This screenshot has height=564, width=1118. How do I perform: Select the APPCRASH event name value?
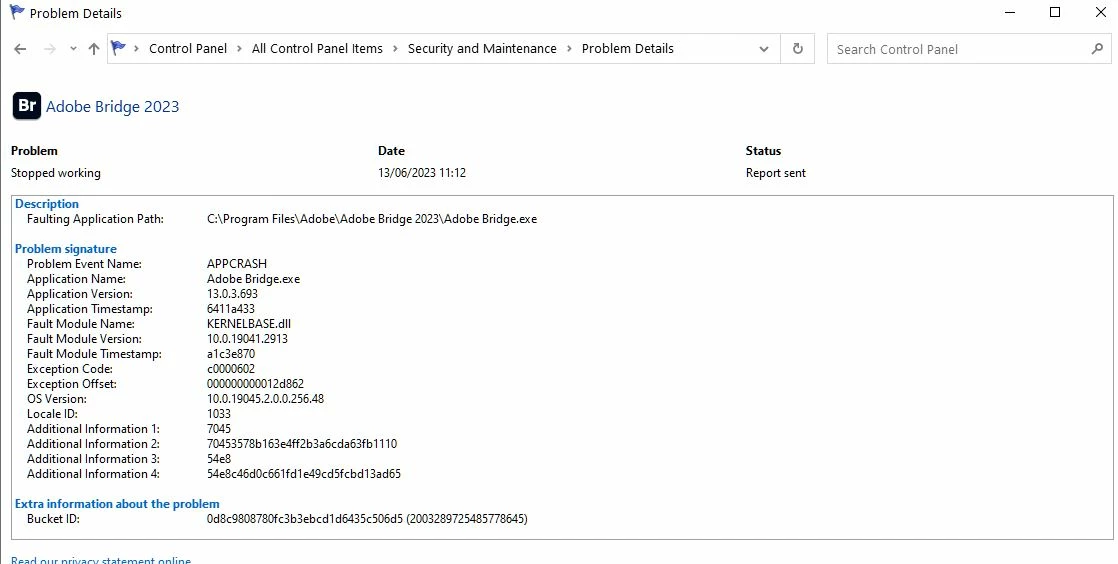click(237, 264)
